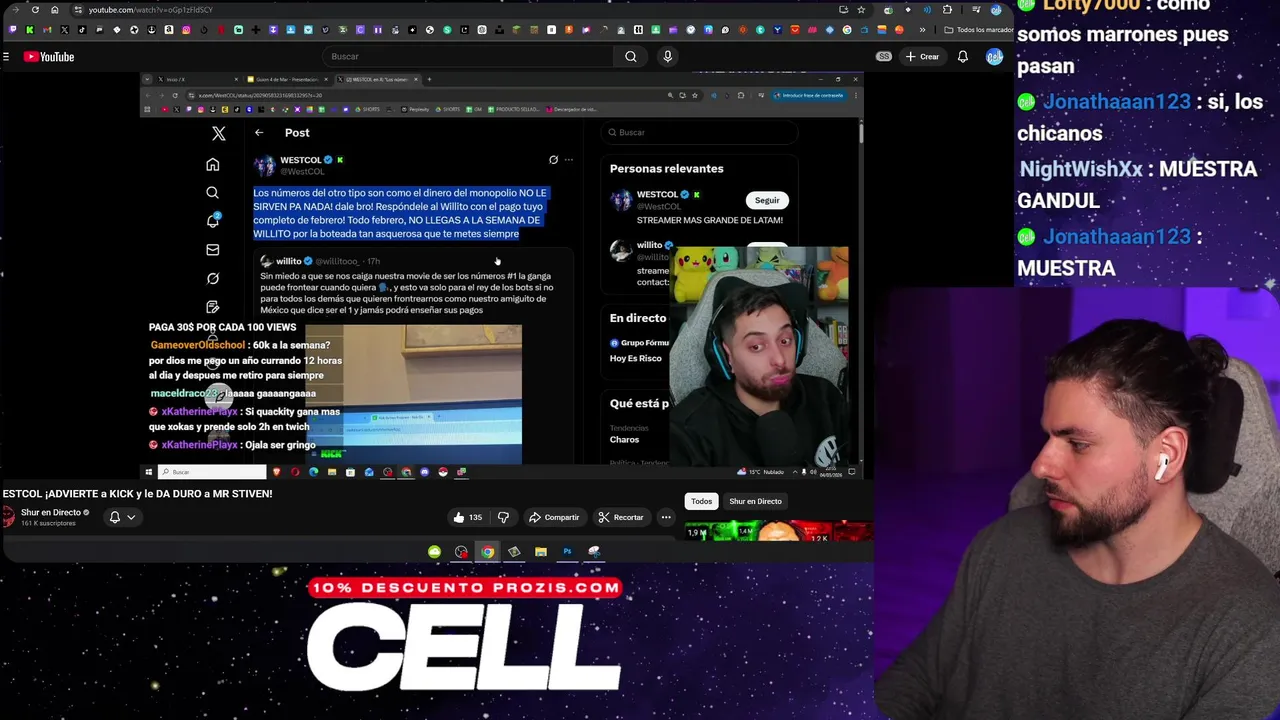Click the YouTube search magnifier button
Image resolution: width=1280 pixels, height=720 pixels.
point(631,57)
